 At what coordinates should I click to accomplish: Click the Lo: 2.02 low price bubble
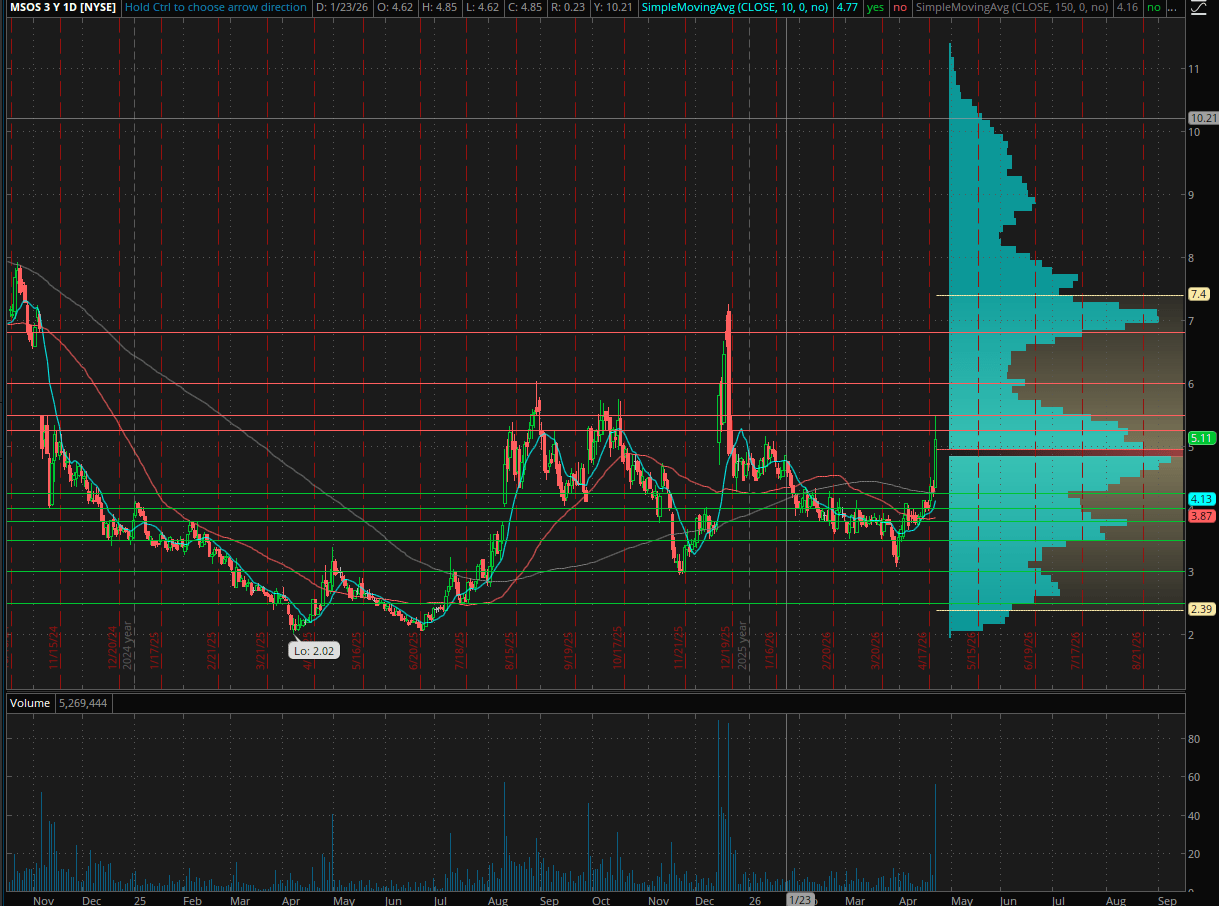tap(316, 651)
